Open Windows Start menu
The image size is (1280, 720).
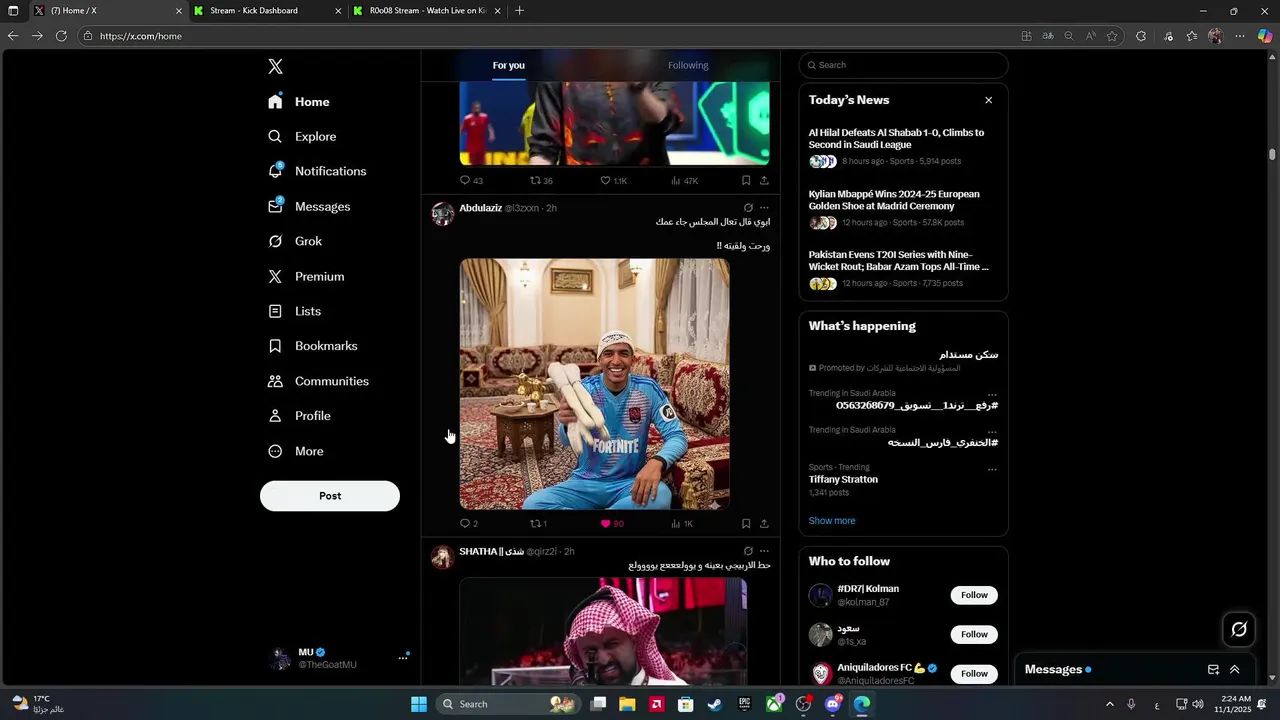(419, 704)
